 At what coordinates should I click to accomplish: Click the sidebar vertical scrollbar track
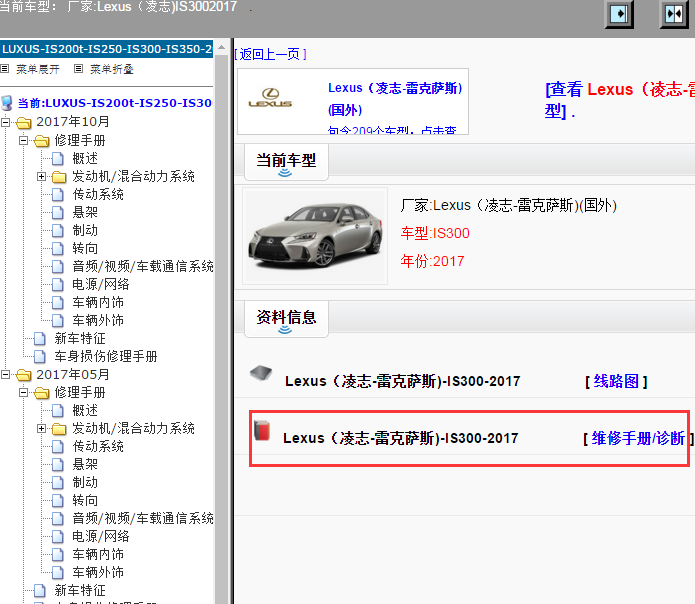[x=221, y=328]
